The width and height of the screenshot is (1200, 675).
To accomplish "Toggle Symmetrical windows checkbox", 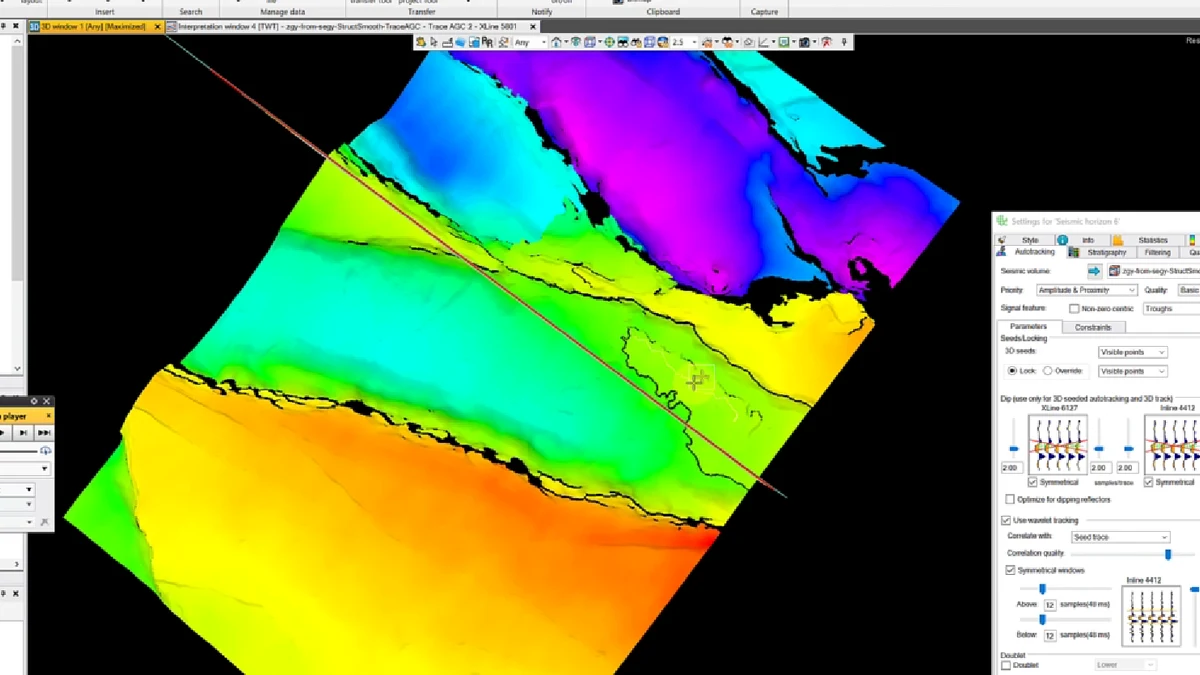I will (1010, 570).
